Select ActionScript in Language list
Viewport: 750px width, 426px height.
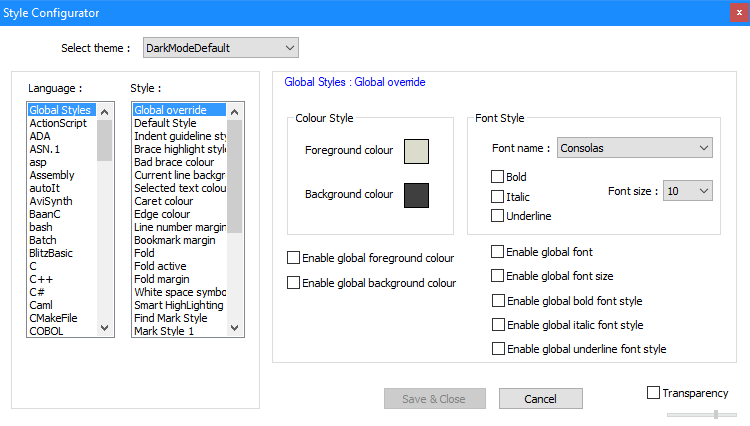[x=62, y=123]
